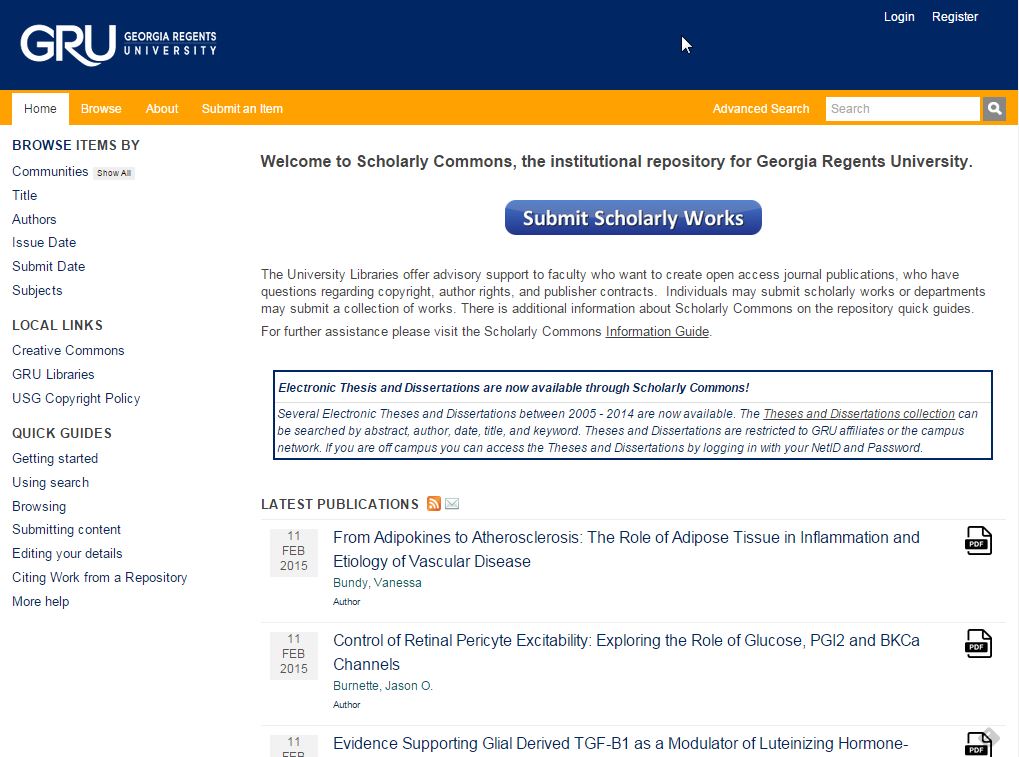Browse items by Submit Date

point(49,266)
